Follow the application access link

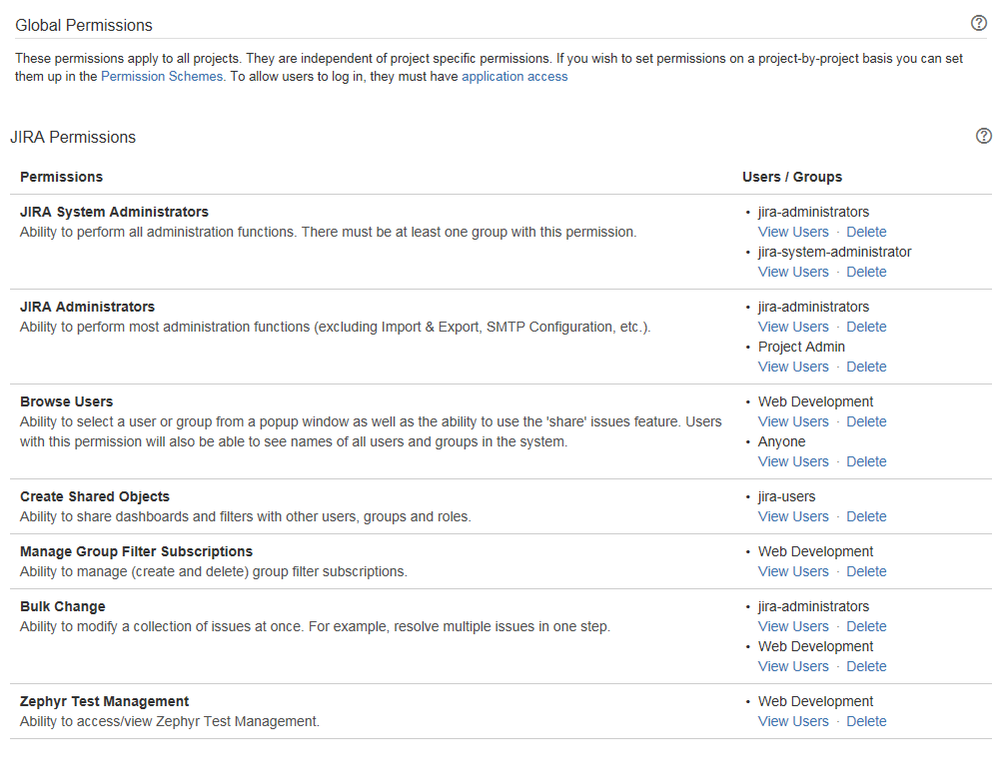click(x=514, y=76)
